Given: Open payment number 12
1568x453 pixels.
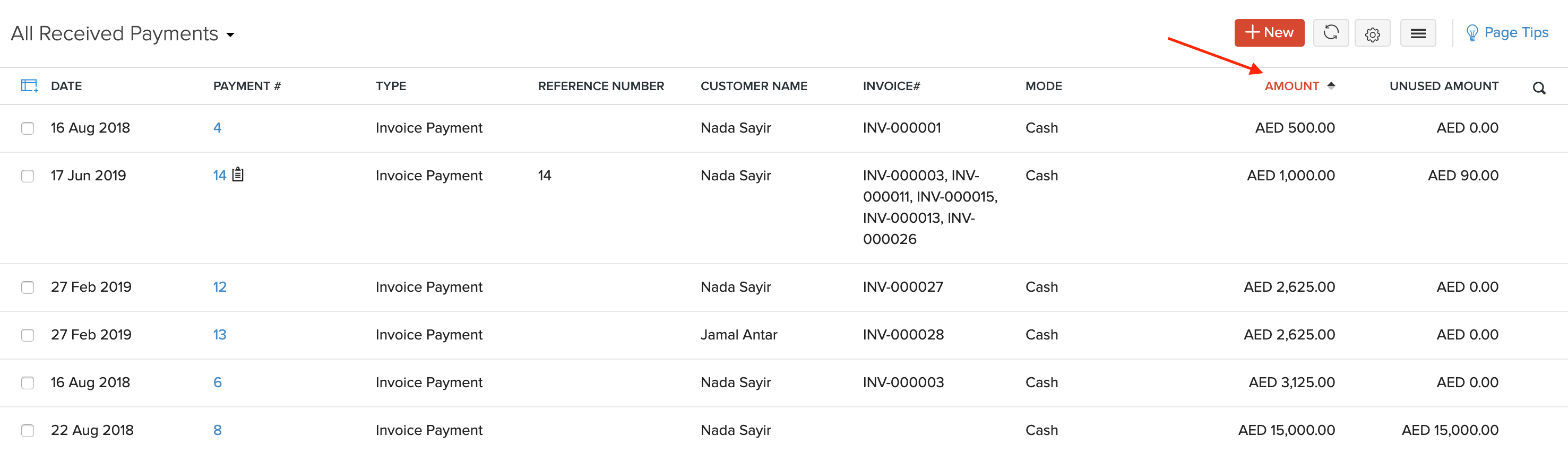Looking at the screenshot, I should [x=219, y=286].
